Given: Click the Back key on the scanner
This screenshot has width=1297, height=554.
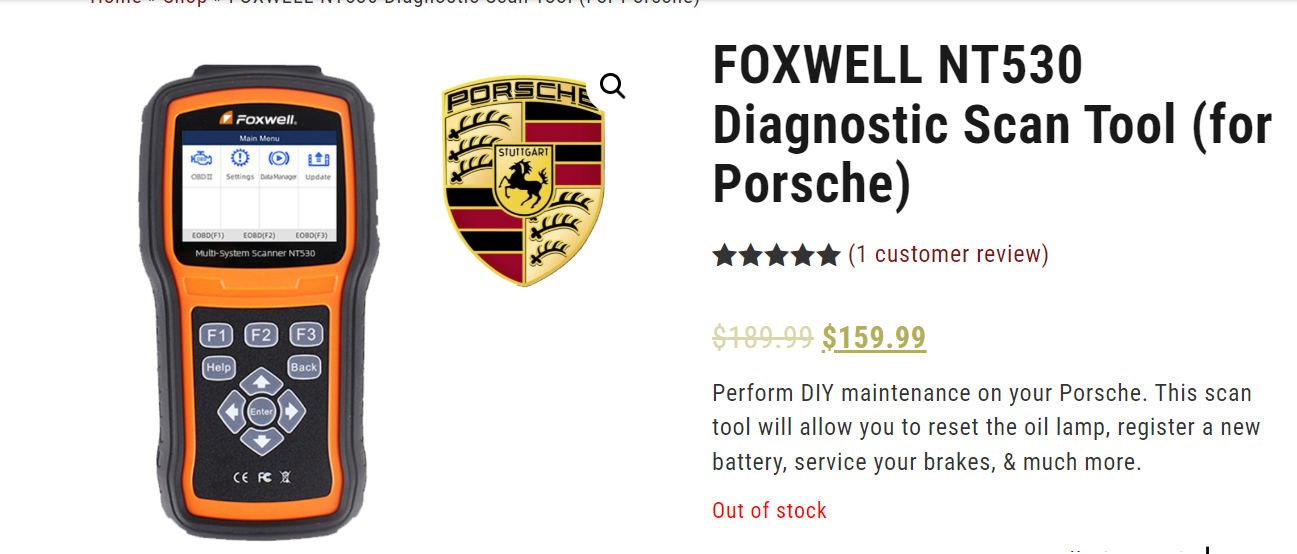Looking at the screenshot, I should click(x=304, y=367).
